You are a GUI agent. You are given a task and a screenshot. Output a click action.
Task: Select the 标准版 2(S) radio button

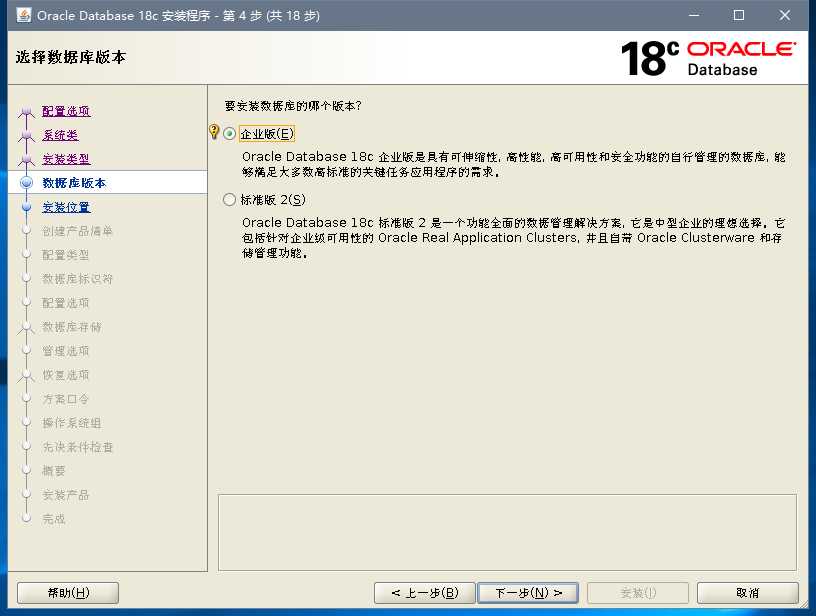[230, 200]
